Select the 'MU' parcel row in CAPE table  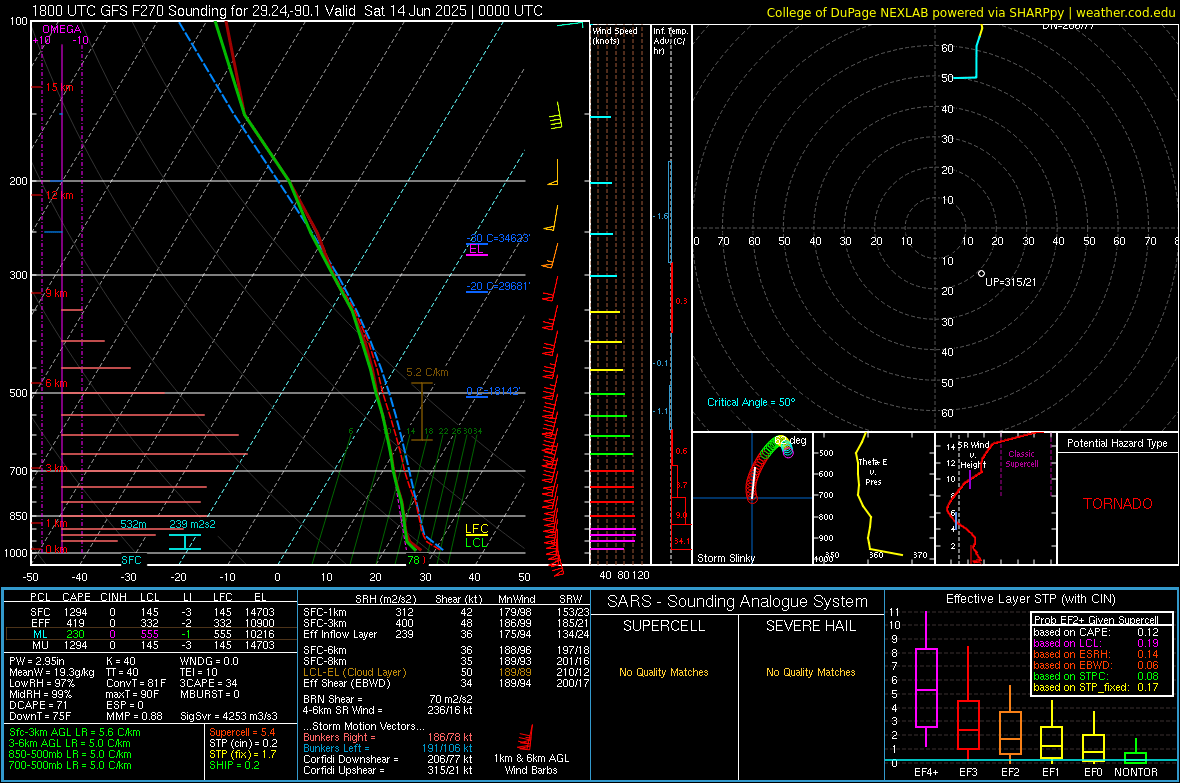pyautogui.click(x=150, y=645)
